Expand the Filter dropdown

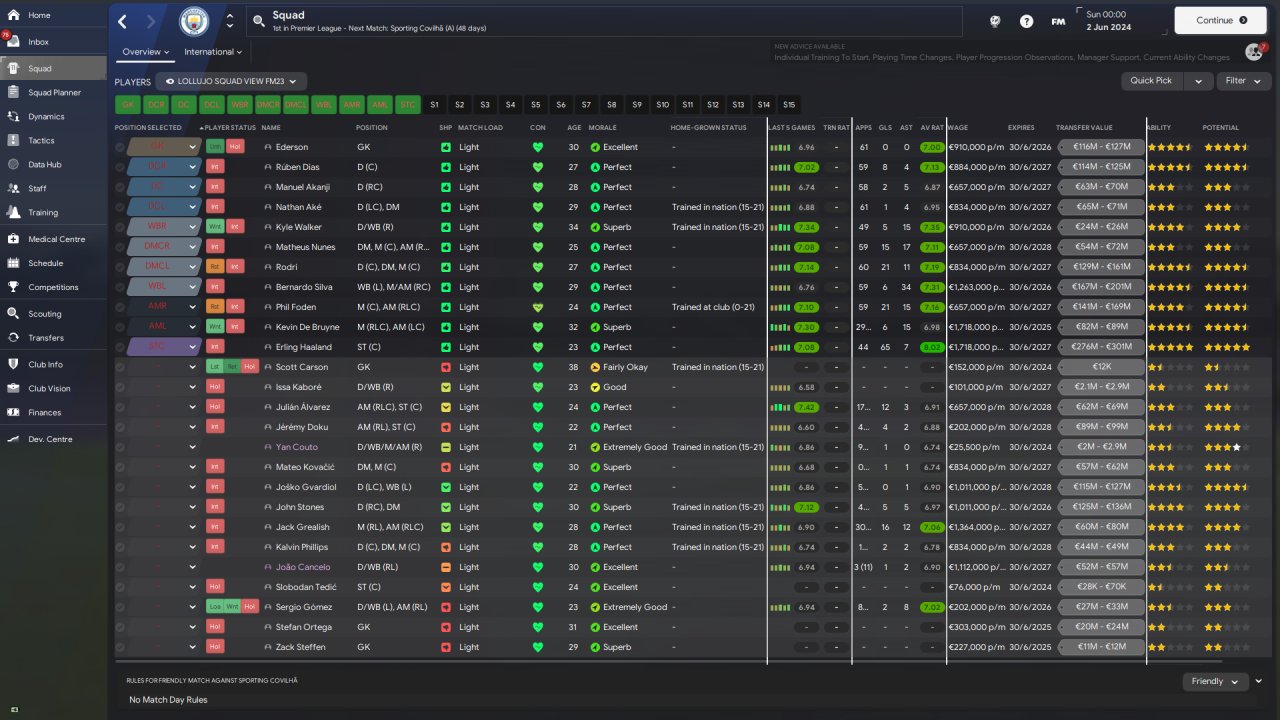coord(1244,81)
